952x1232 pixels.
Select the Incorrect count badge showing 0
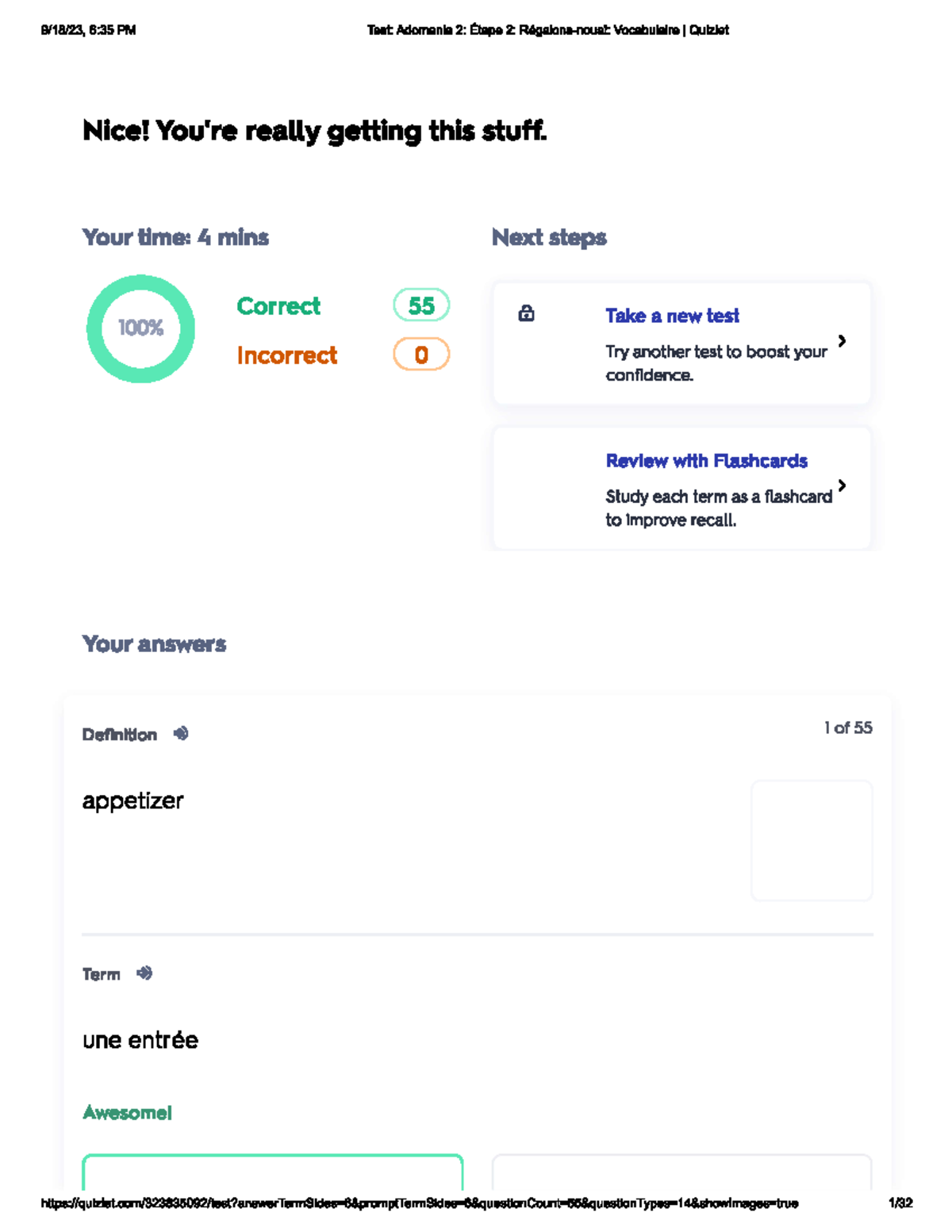[421, 355]
